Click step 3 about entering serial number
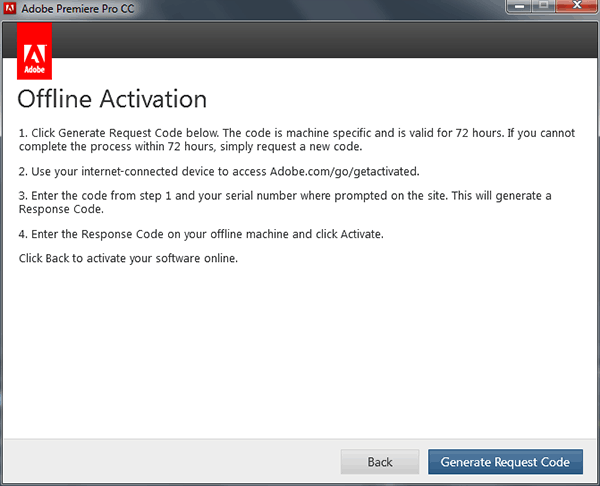 click(x=285, y=202)
